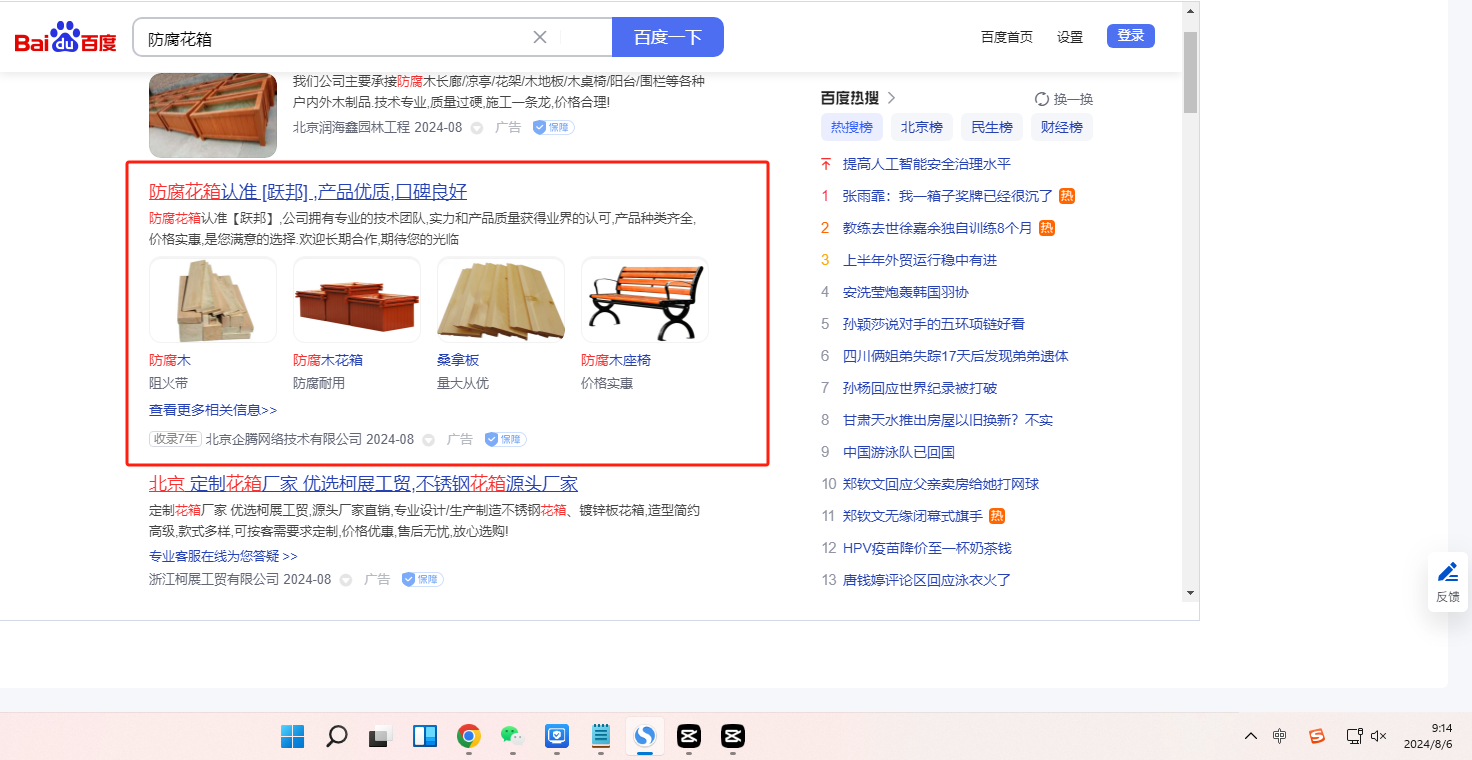Open the orange park bench thumbnail
1472x760 pixels.
pos(645,300)
